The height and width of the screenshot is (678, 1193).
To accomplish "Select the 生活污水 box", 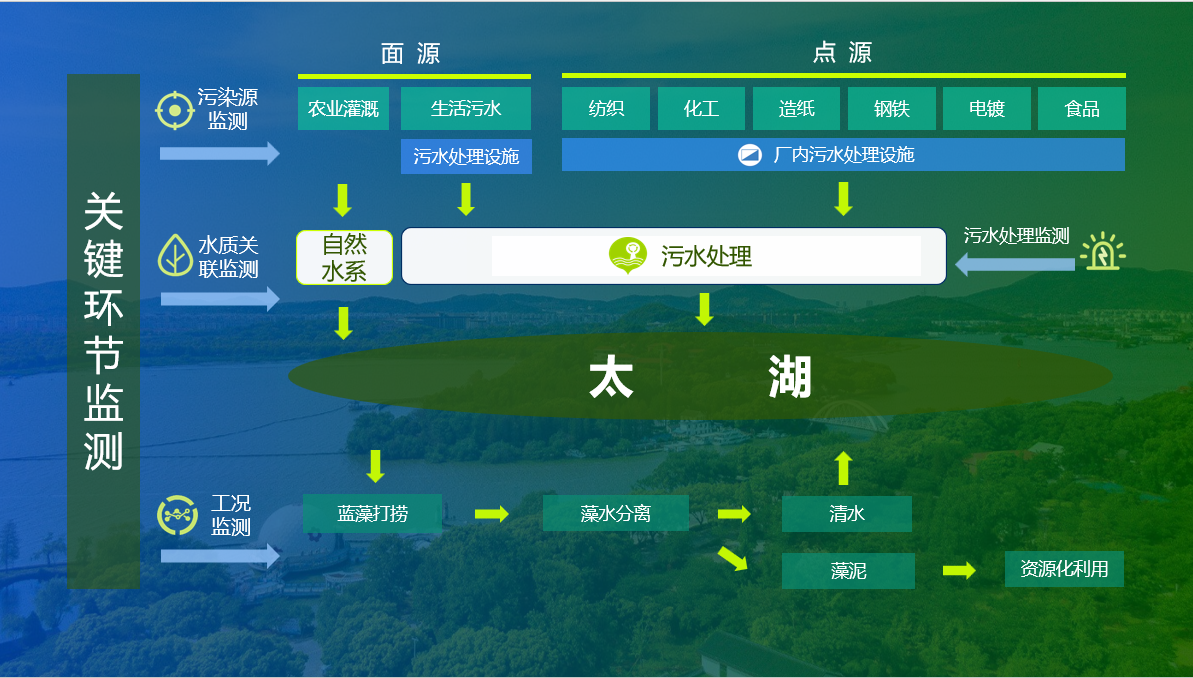I will 466,109.
